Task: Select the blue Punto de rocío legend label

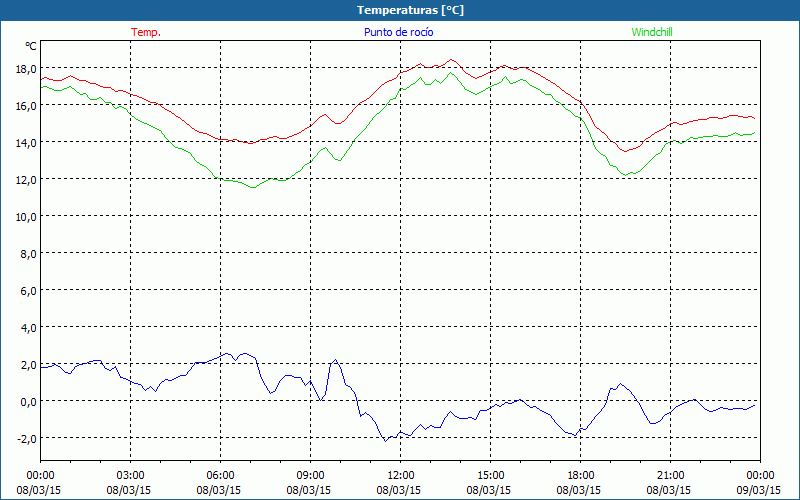Action: point(398,32)
